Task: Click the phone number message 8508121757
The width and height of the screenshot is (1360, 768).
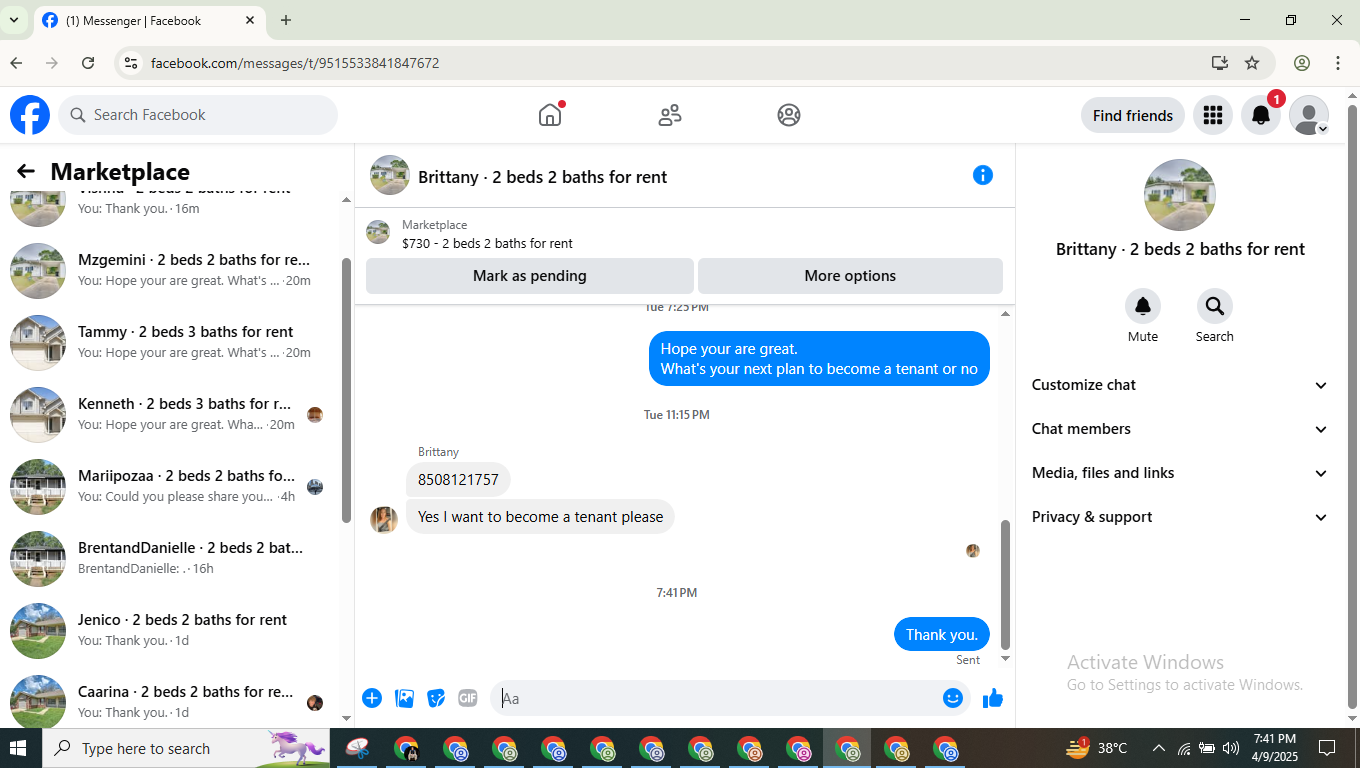Action: (458, 480)
